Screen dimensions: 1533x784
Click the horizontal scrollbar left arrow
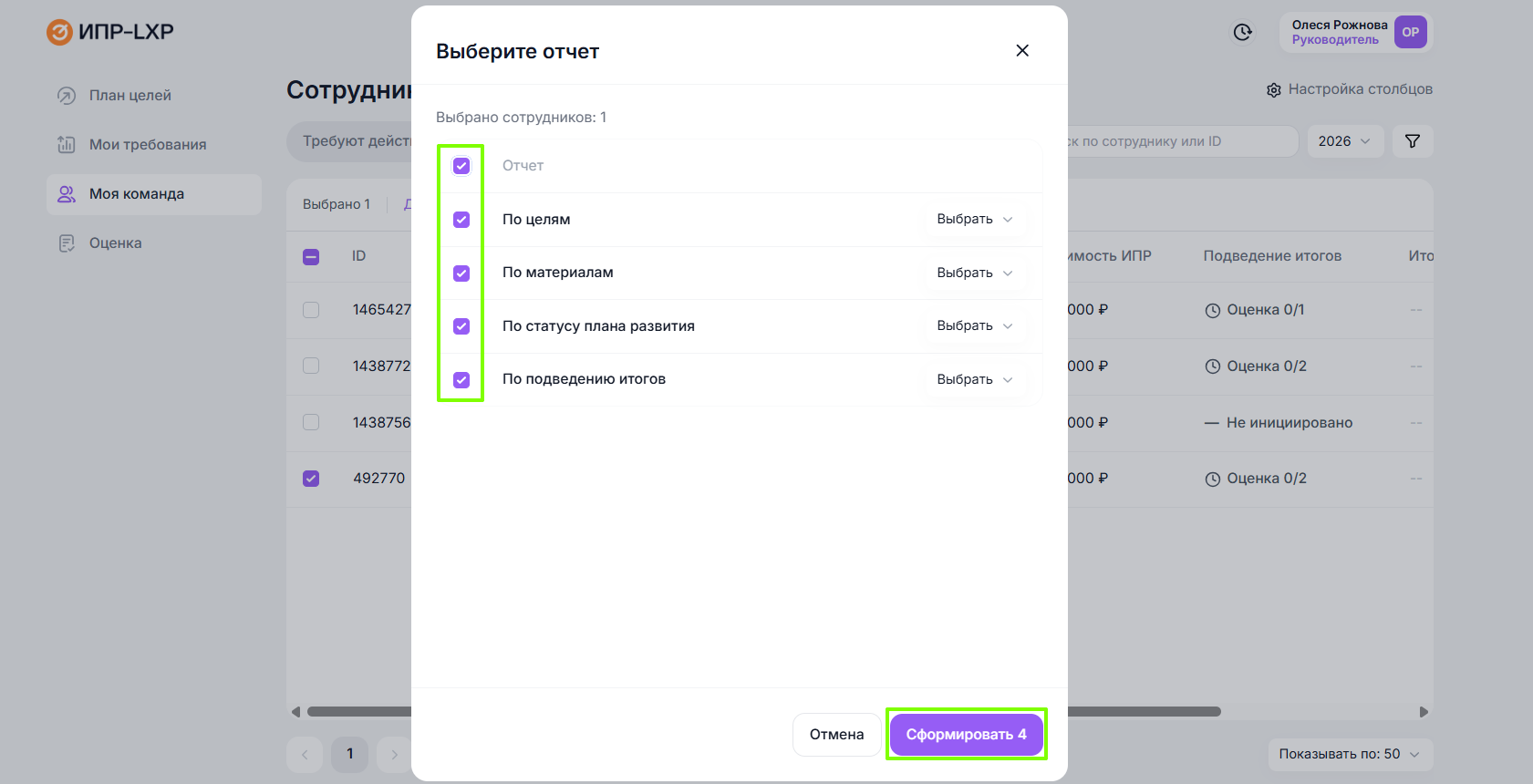point(295,712)
